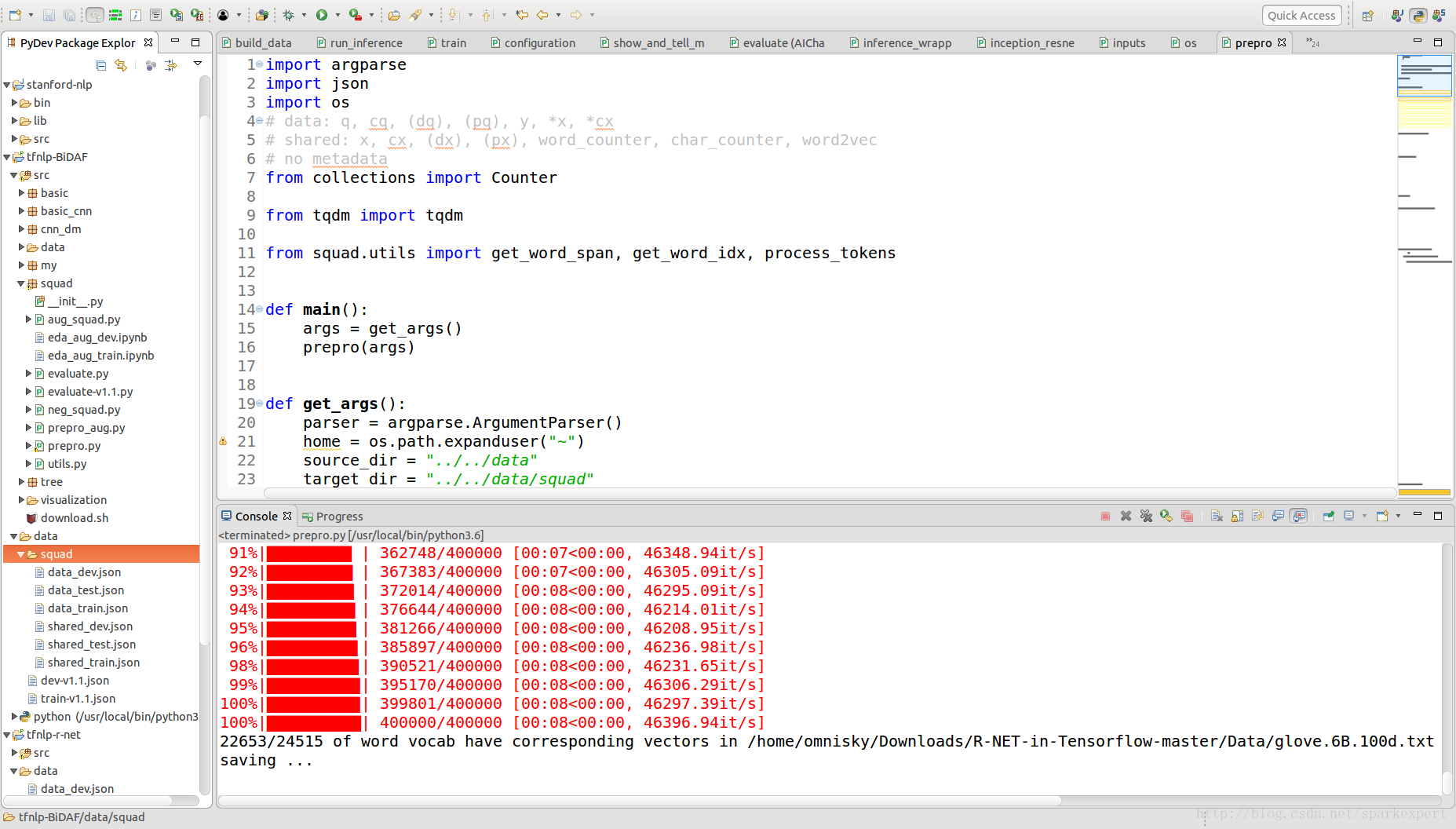Viewport: 1456px width, 829px height.
Task: Close the prepro editor tab
Action: click(1282, 42)
